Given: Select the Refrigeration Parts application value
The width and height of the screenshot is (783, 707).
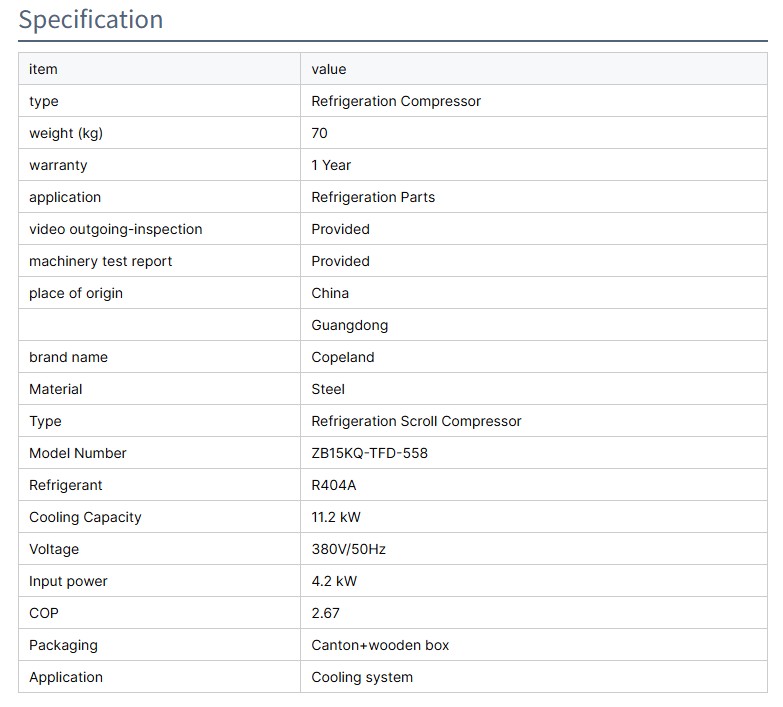Looking at the screenshot, I should (x=373, y=197).
